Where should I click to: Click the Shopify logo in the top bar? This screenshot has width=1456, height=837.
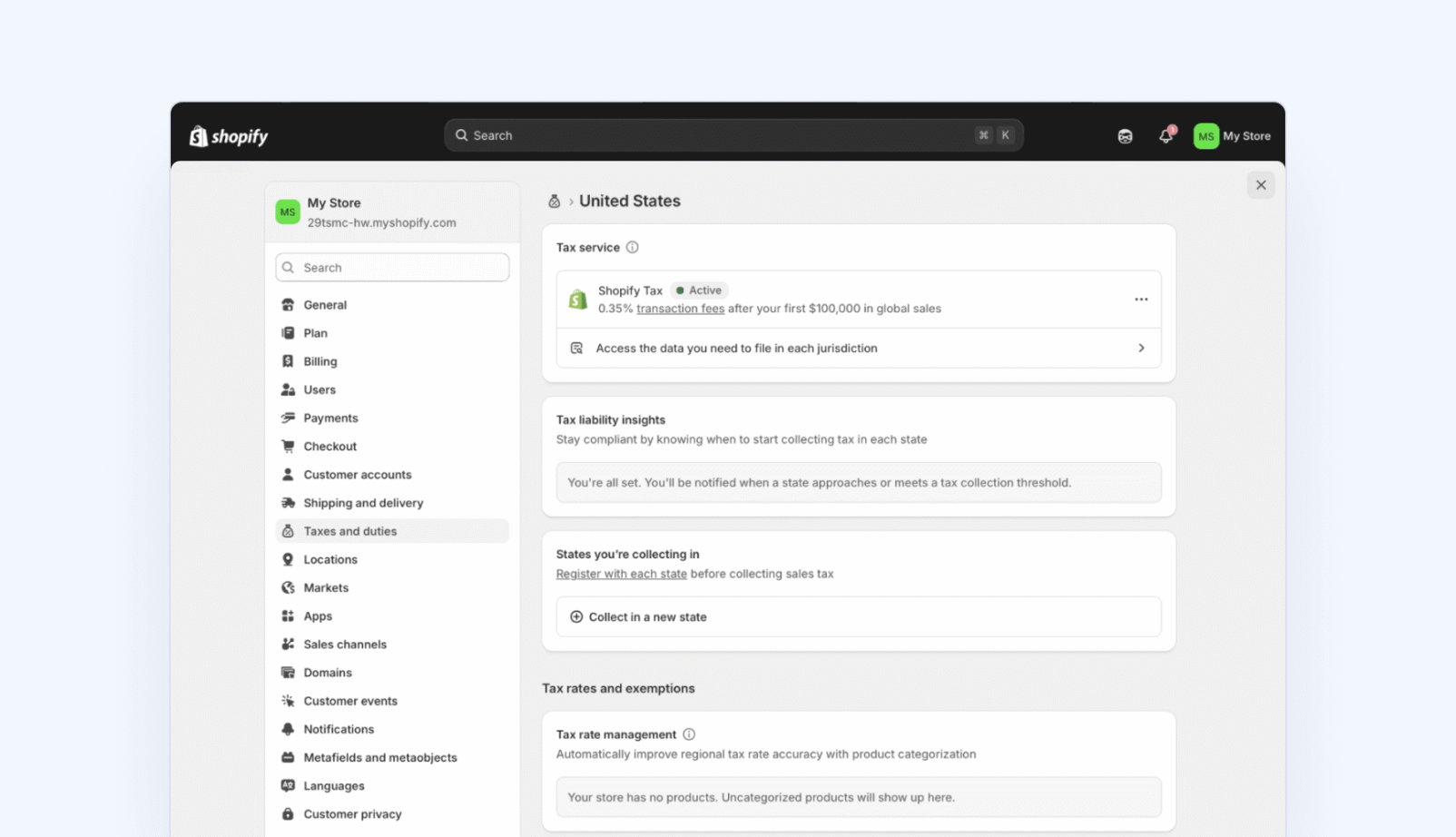[x=229, y=136]
